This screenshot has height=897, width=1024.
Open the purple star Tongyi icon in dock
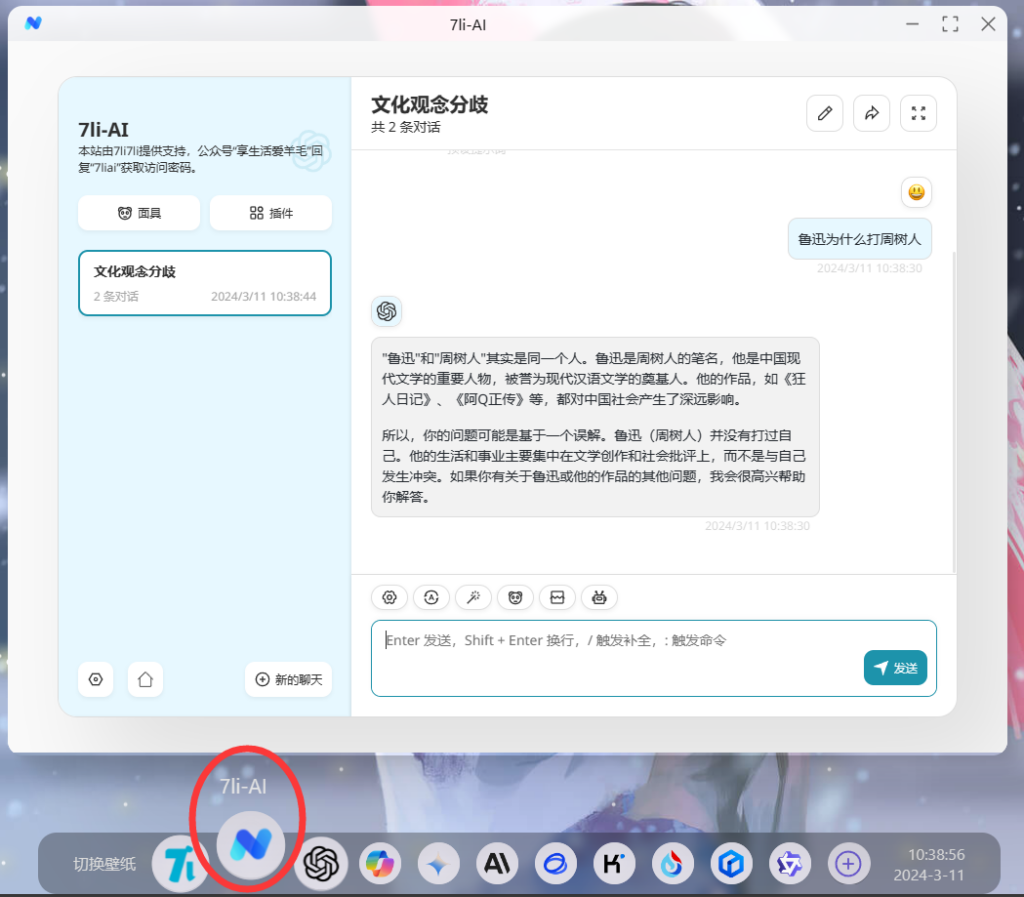[790, 864]
